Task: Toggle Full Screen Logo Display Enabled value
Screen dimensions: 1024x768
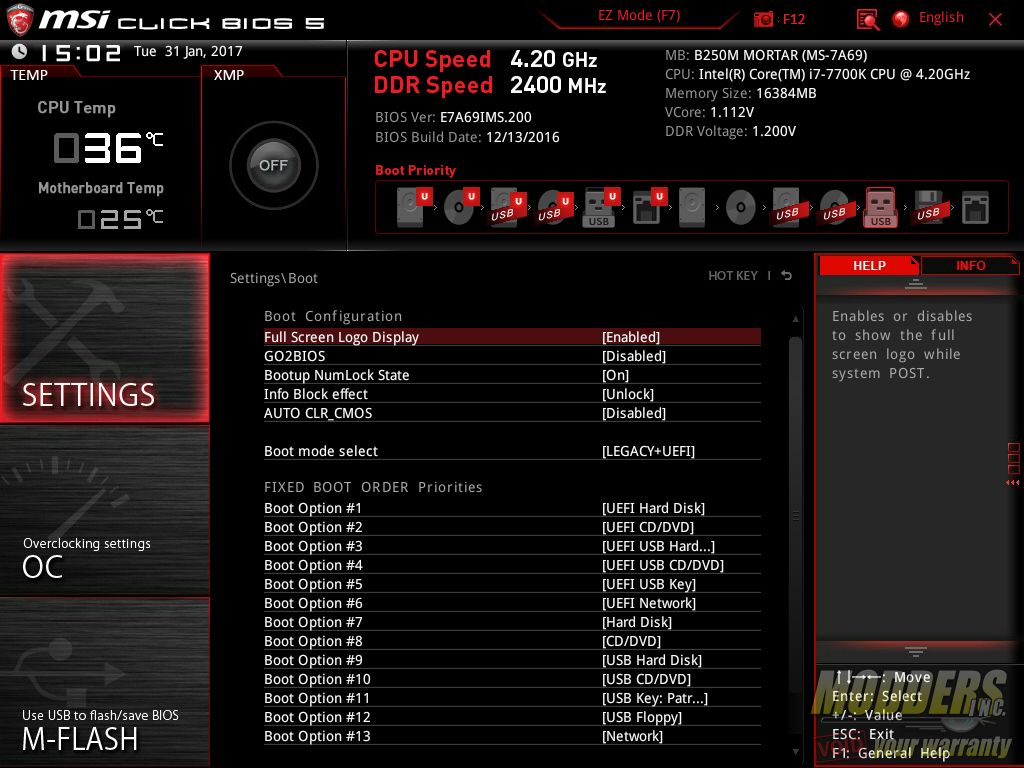Action: (630, 337)
